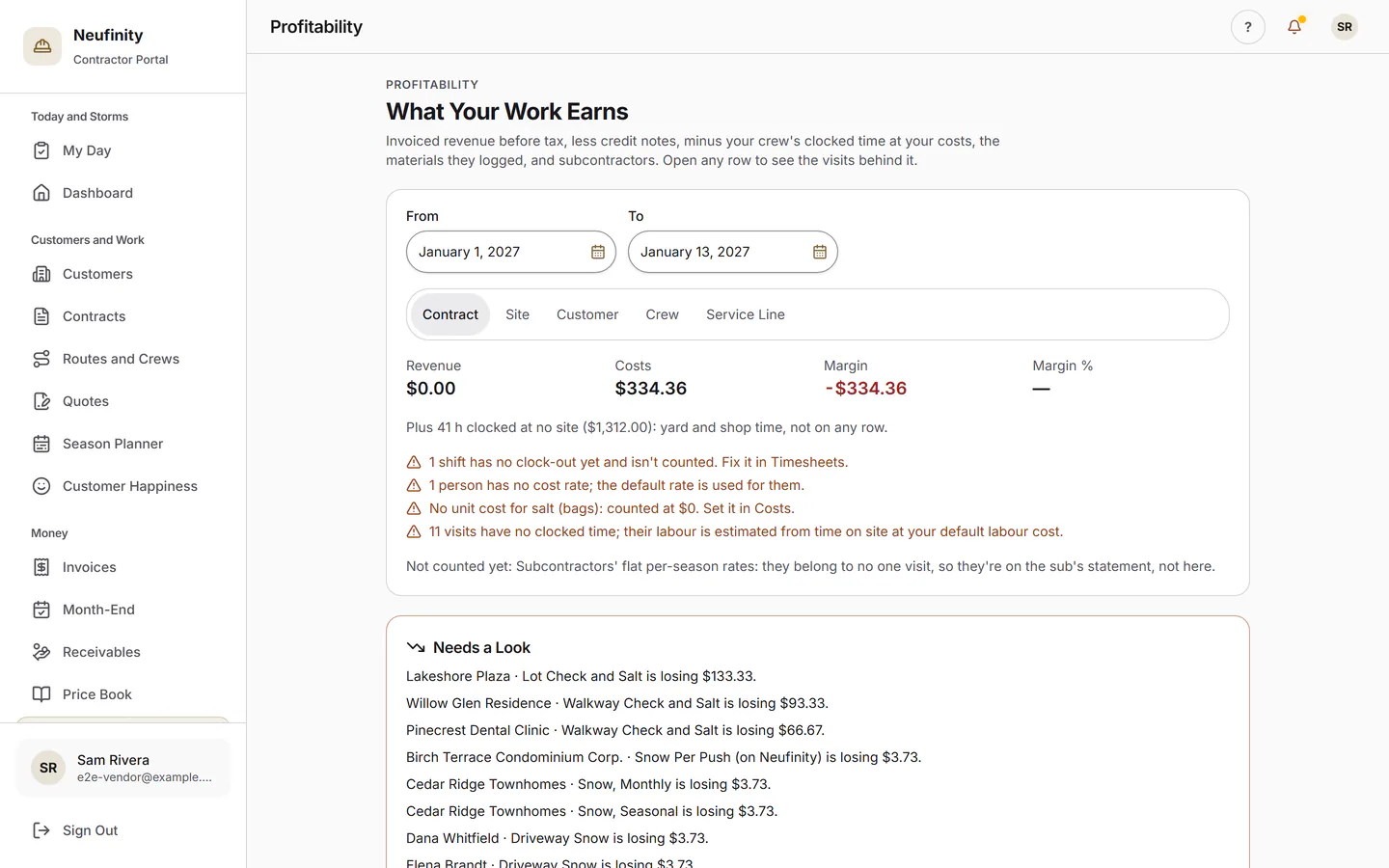Viewport: 1389px width, 868px height.
Task: Click the From date field January 1, 2027
Action: pyautogui.click(x=511, y=252)
